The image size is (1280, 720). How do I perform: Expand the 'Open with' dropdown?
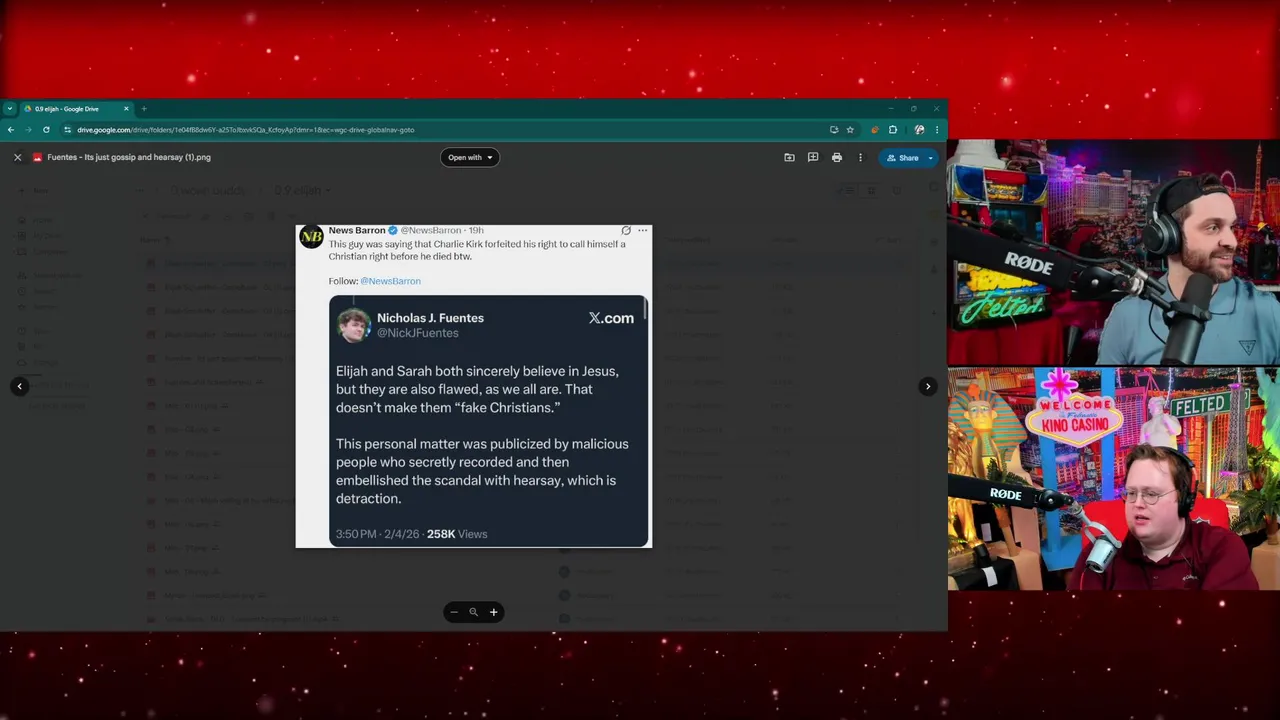(470, 157)
